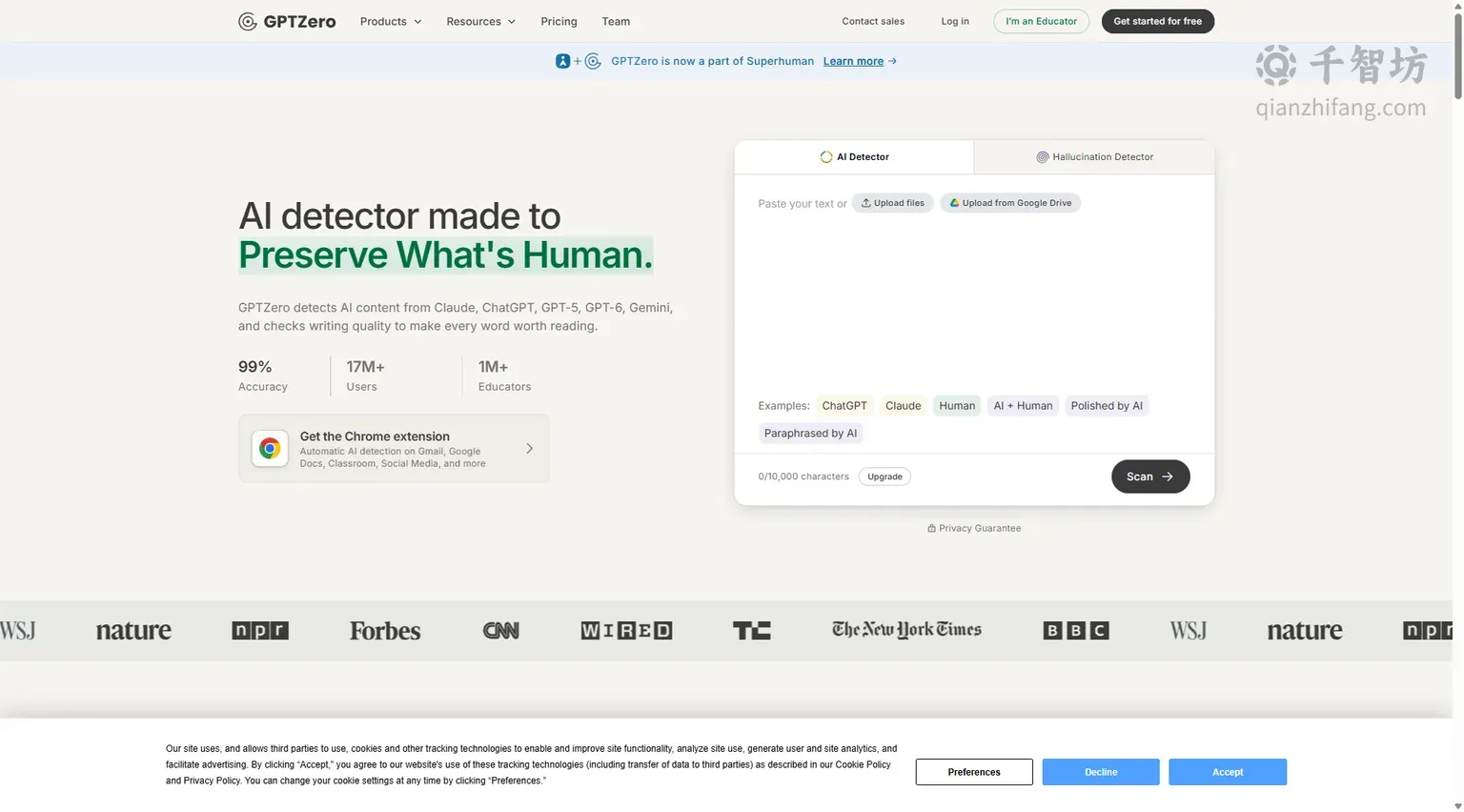Follow the Learn more link
The image size is (1464, 812).
853,61
